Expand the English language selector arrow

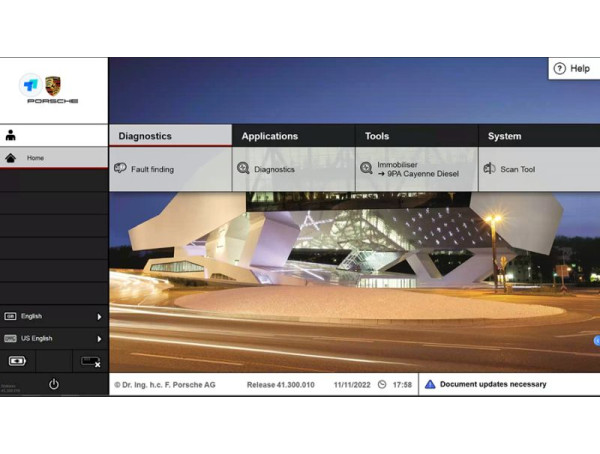[x=99, y=316]
